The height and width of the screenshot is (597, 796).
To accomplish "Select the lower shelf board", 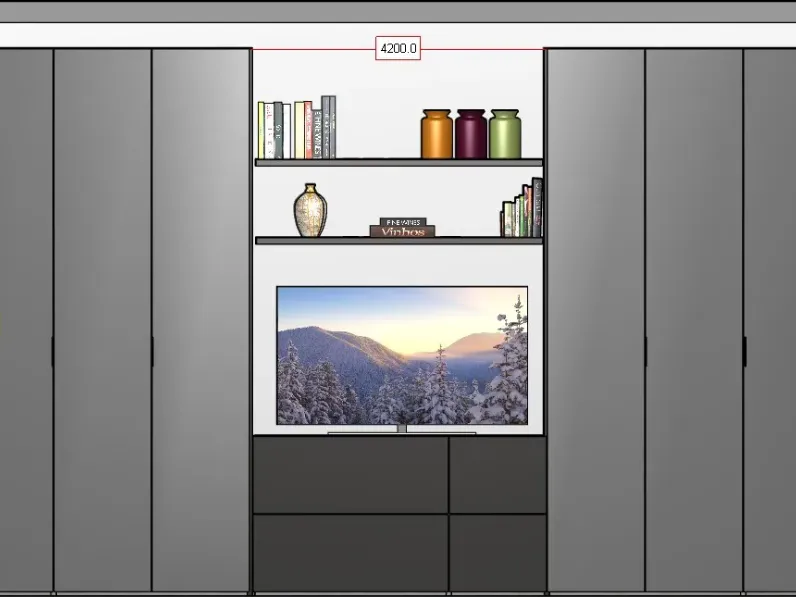I will coord(399,241).
